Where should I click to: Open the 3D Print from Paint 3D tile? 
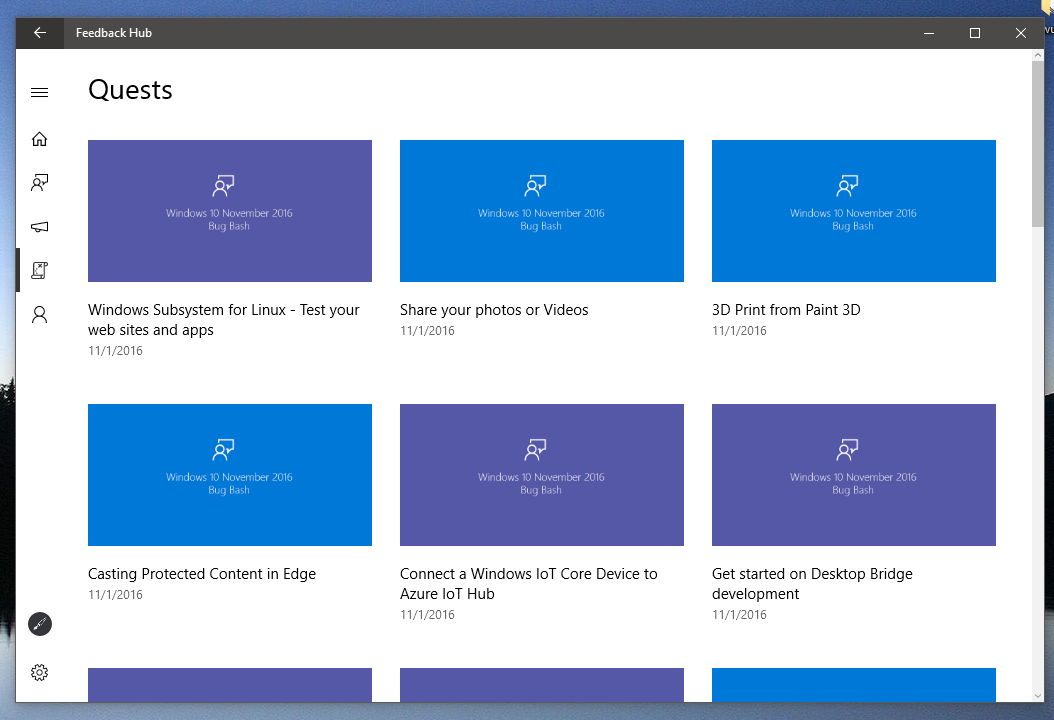point(854,211)
